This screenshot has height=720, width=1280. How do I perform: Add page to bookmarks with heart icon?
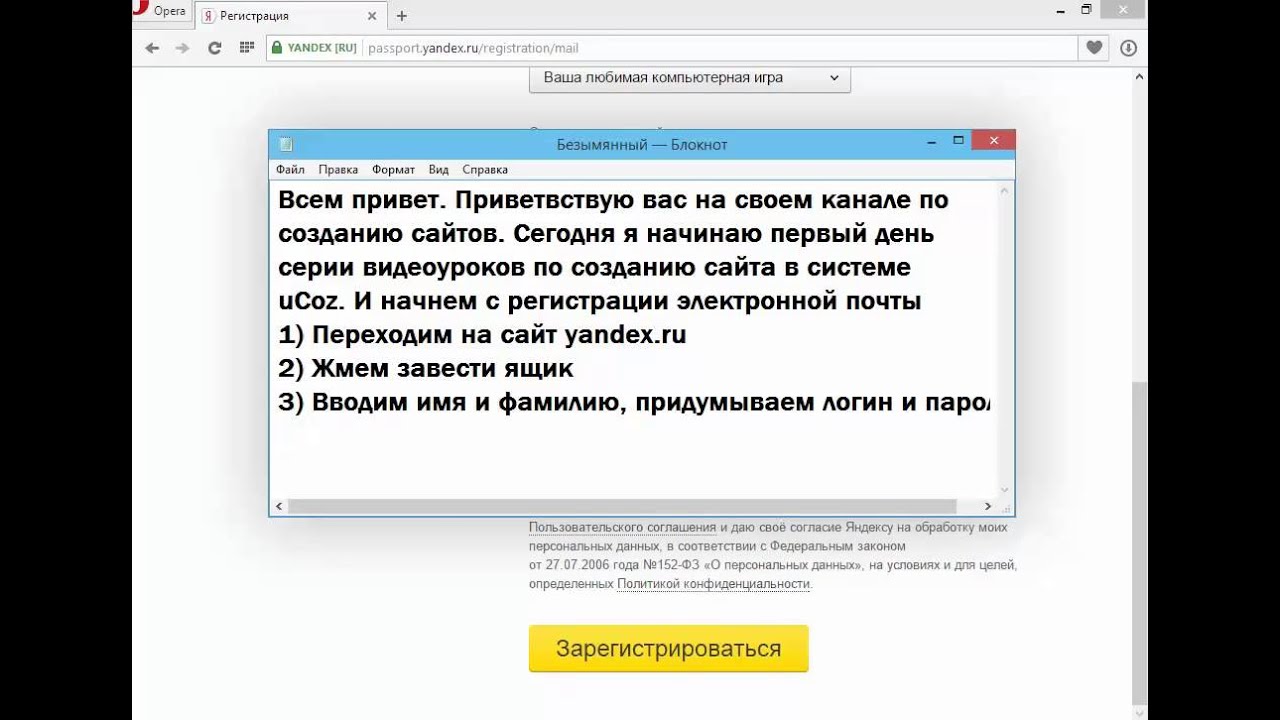(1094, 48)
